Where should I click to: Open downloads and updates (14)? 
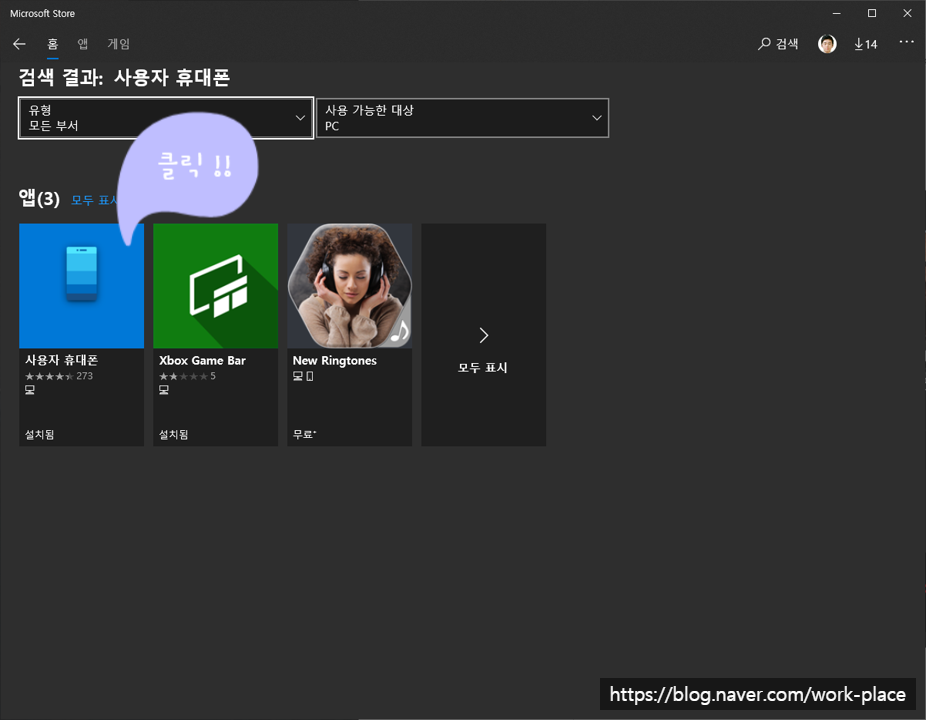866,44
